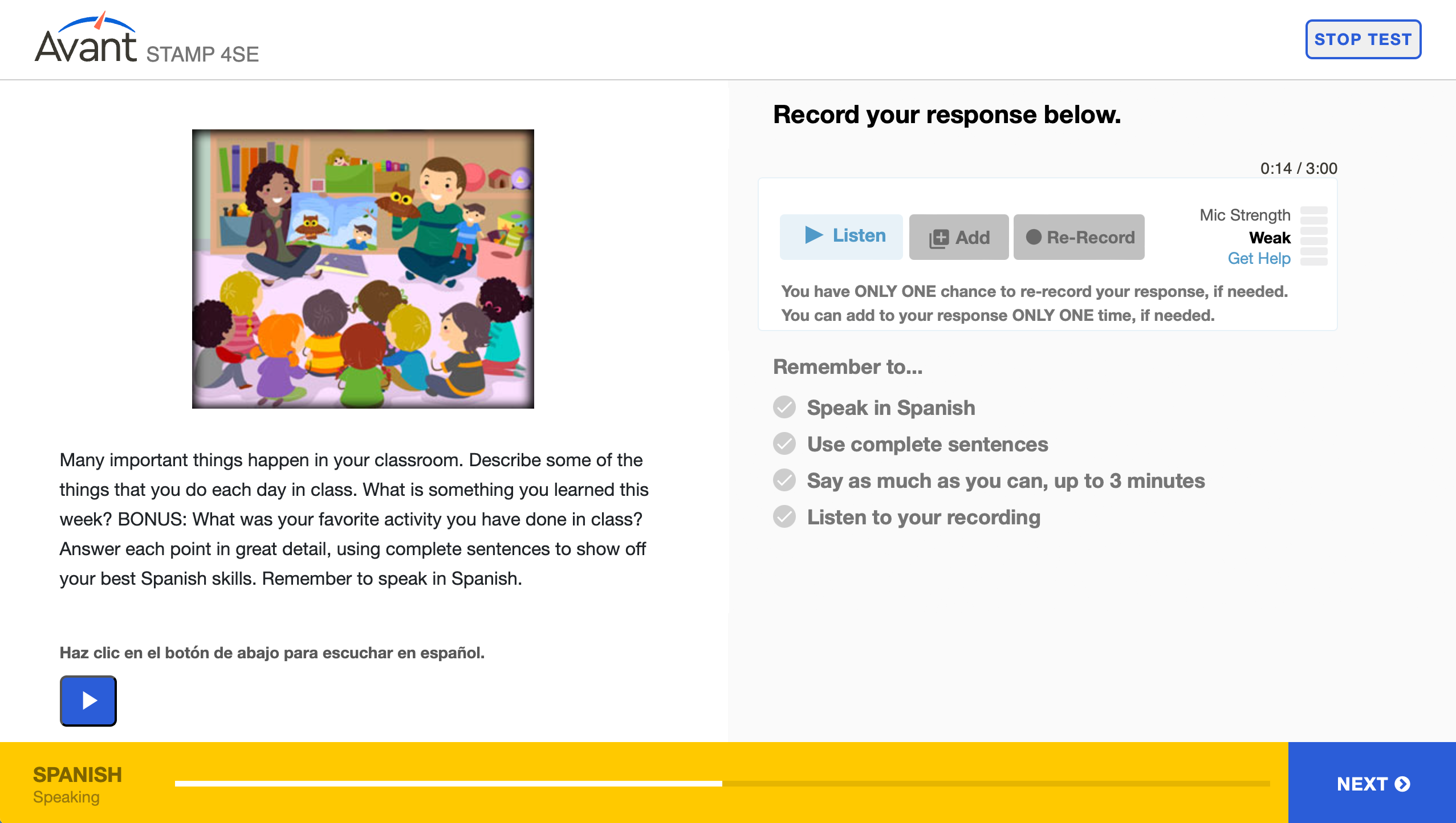Click the classroom storytime illustration
Viewport: 1456px width, 823px height.
[x=363, y=268]
